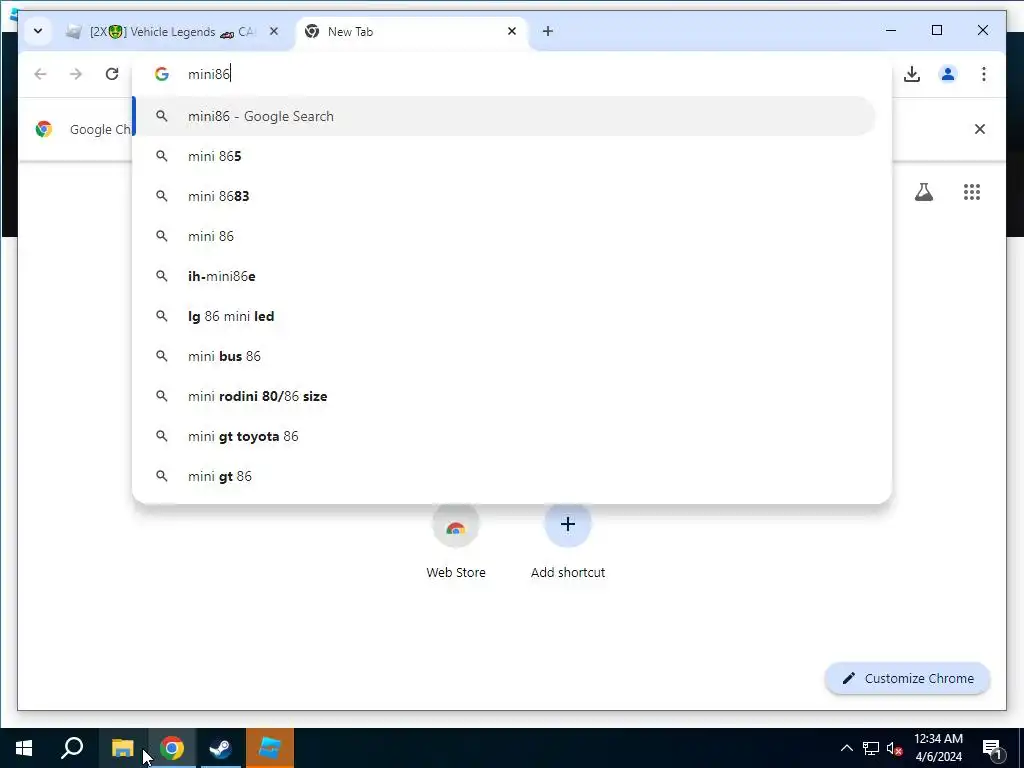The width and height of the screenshot is (1024, 768).
Task: Open Steam from the taskbar
Action: click(221, 748)
